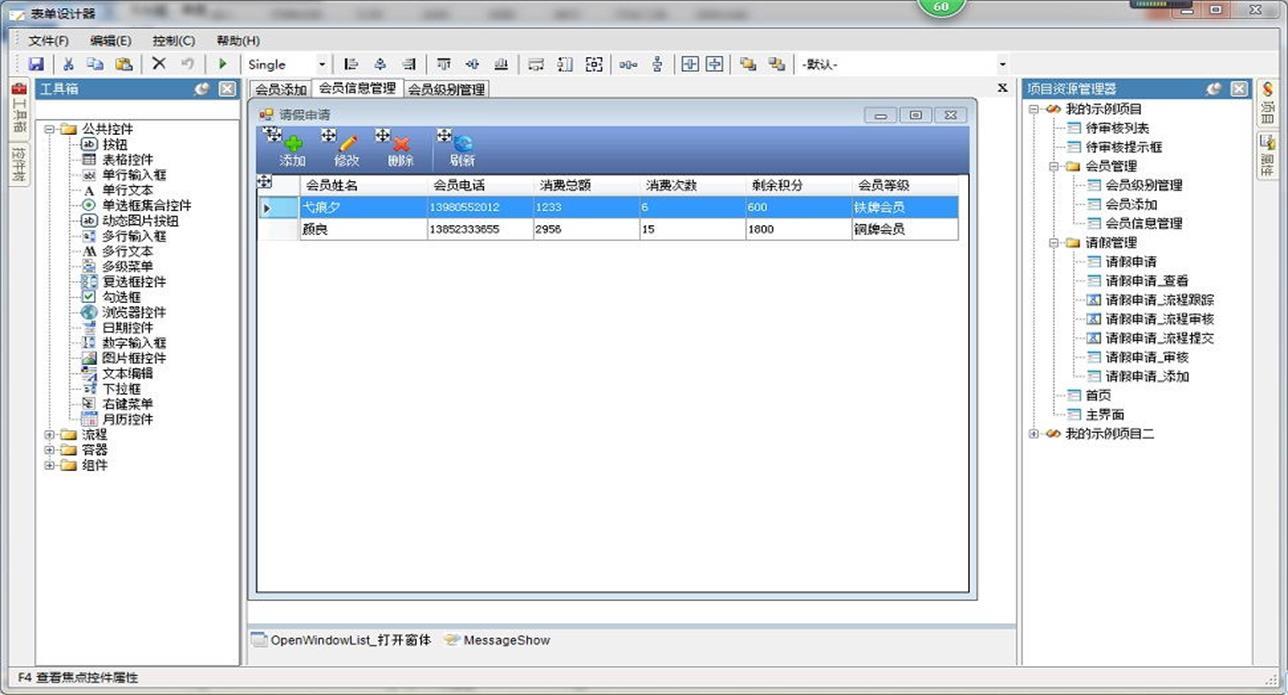Expand the 我的示例项目二 tree node
Screen dimensions: 1288x695
[x=1034, y=434]
